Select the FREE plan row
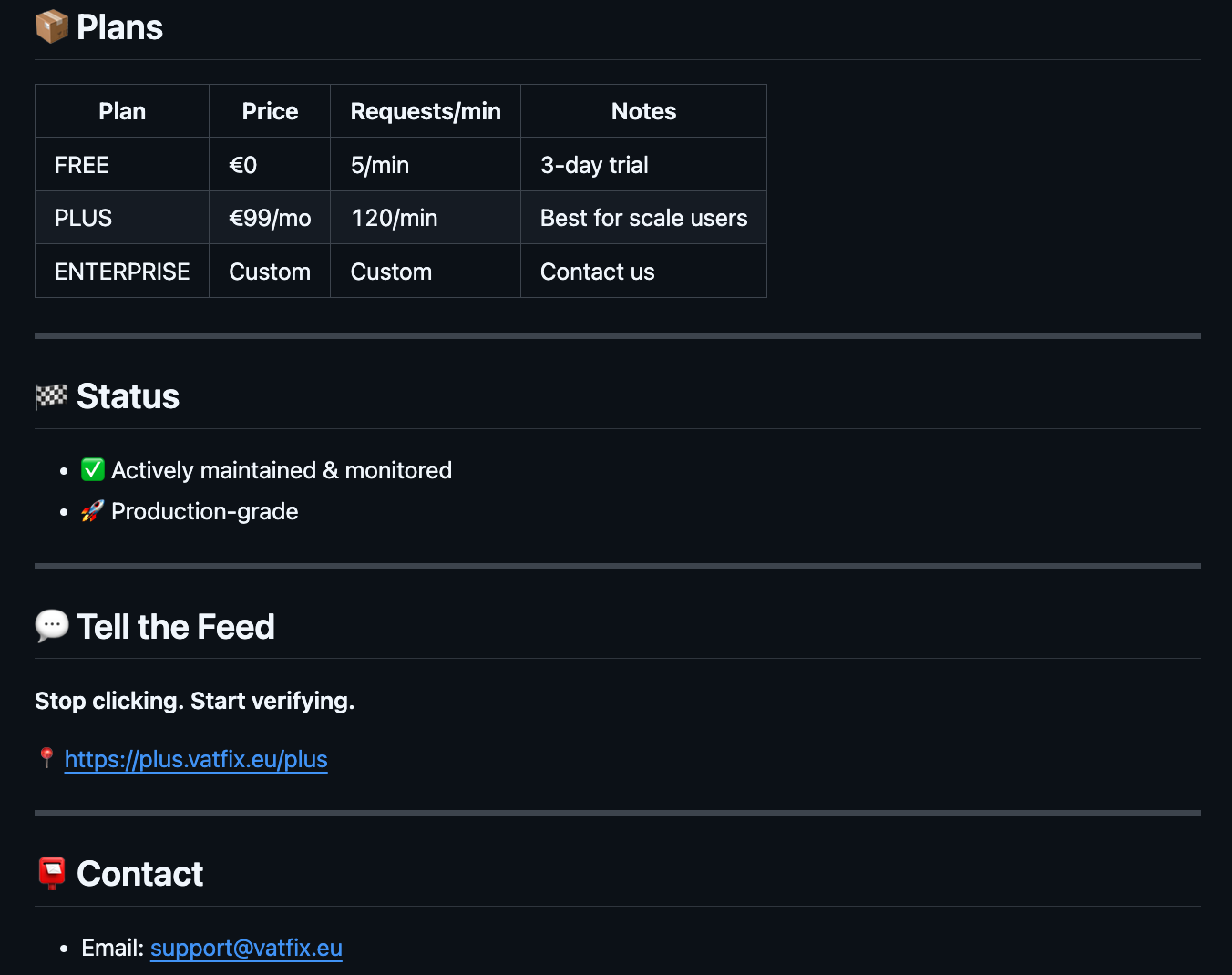The height and width of the screenshot is (975, 1232). [82, 164]
